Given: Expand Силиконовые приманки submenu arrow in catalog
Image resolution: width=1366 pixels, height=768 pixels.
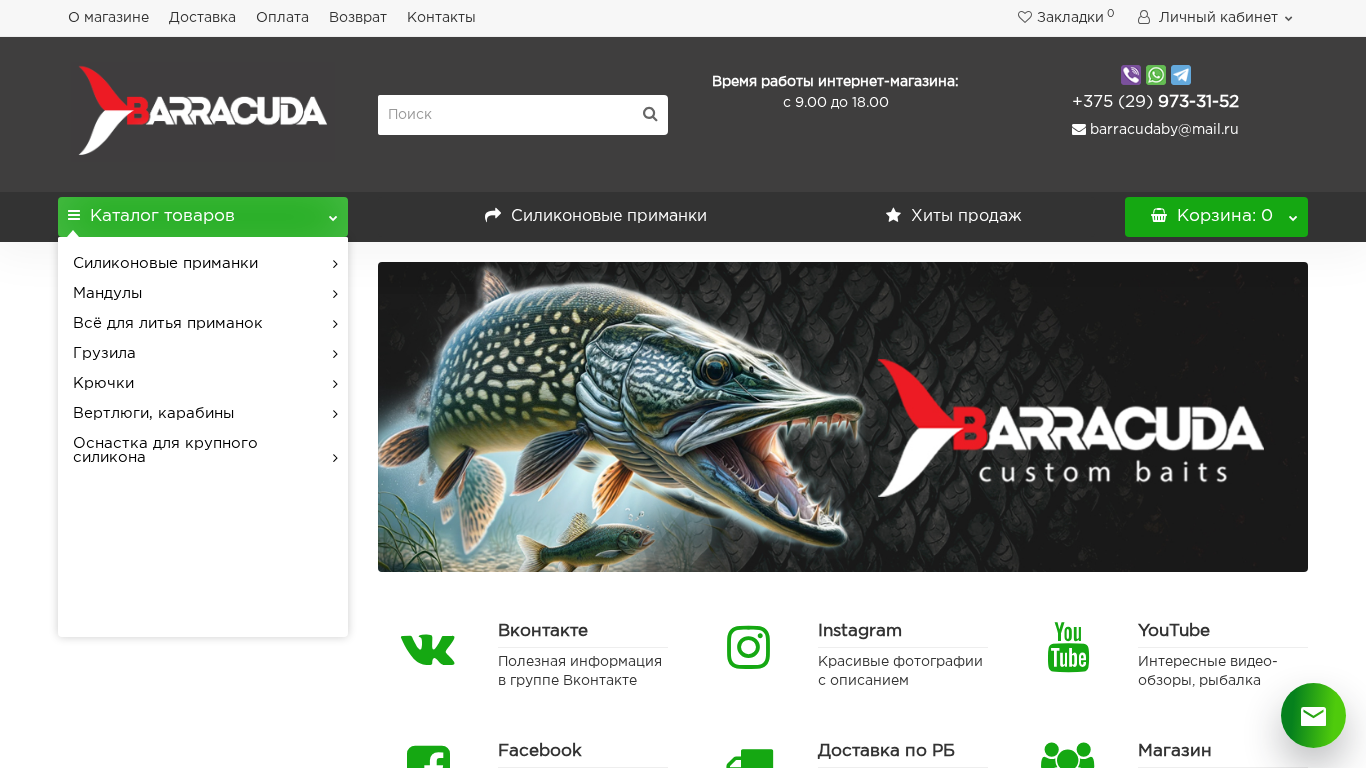Looking at the screenshot, I should pos(335,264).
